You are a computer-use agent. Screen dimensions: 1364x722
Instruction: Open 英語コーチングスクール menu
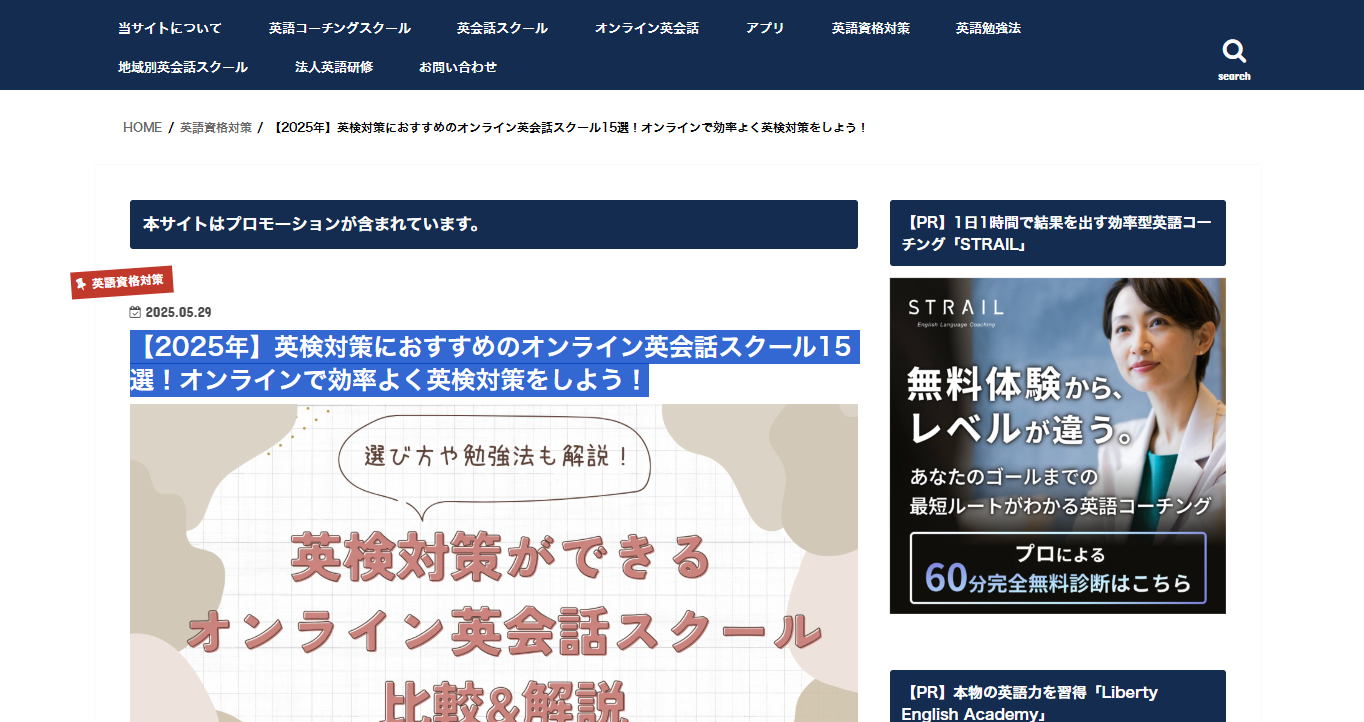tap(339, 28)
